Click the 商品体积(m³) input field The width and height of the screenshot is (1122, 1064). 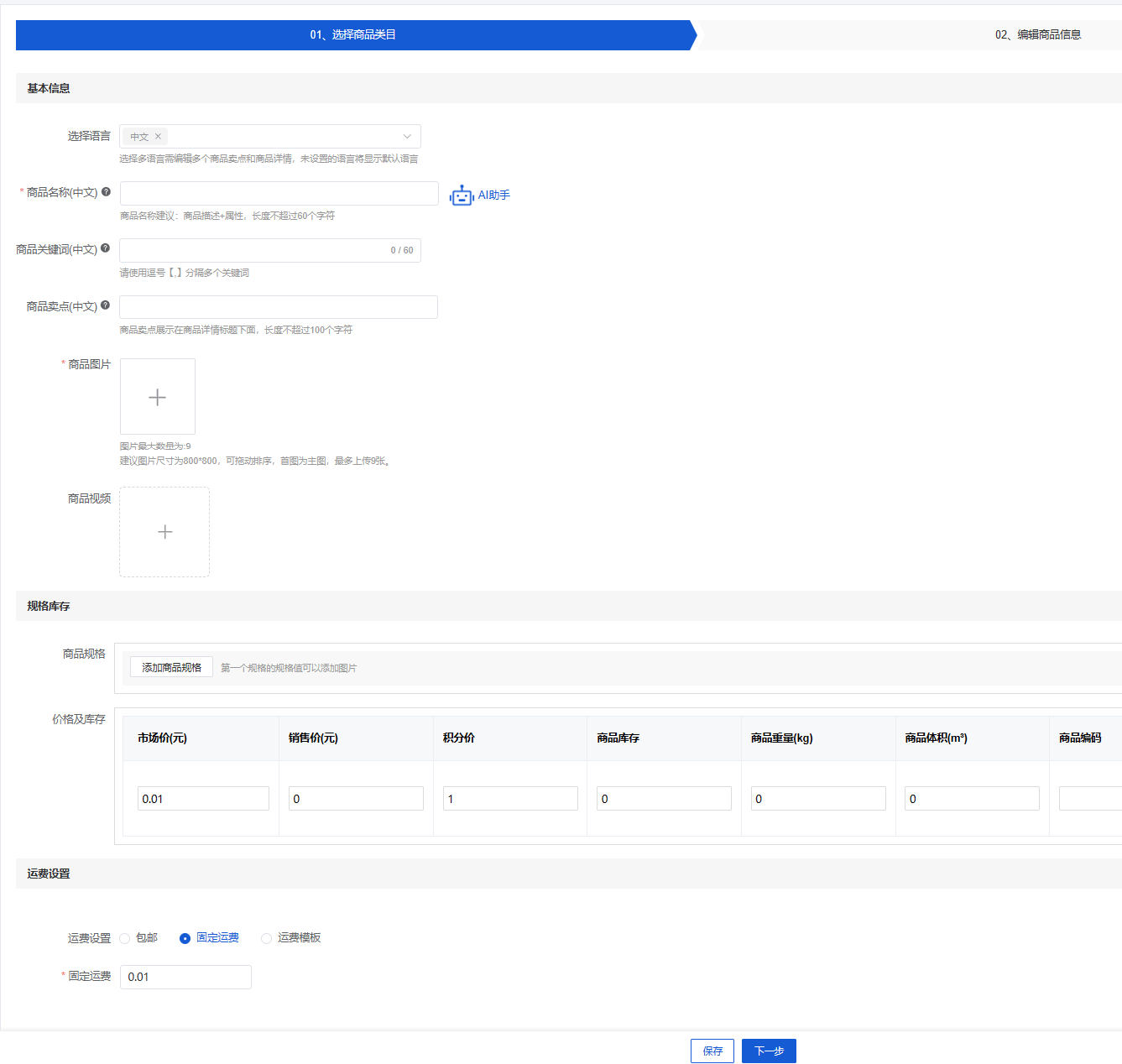click(972, 798)
